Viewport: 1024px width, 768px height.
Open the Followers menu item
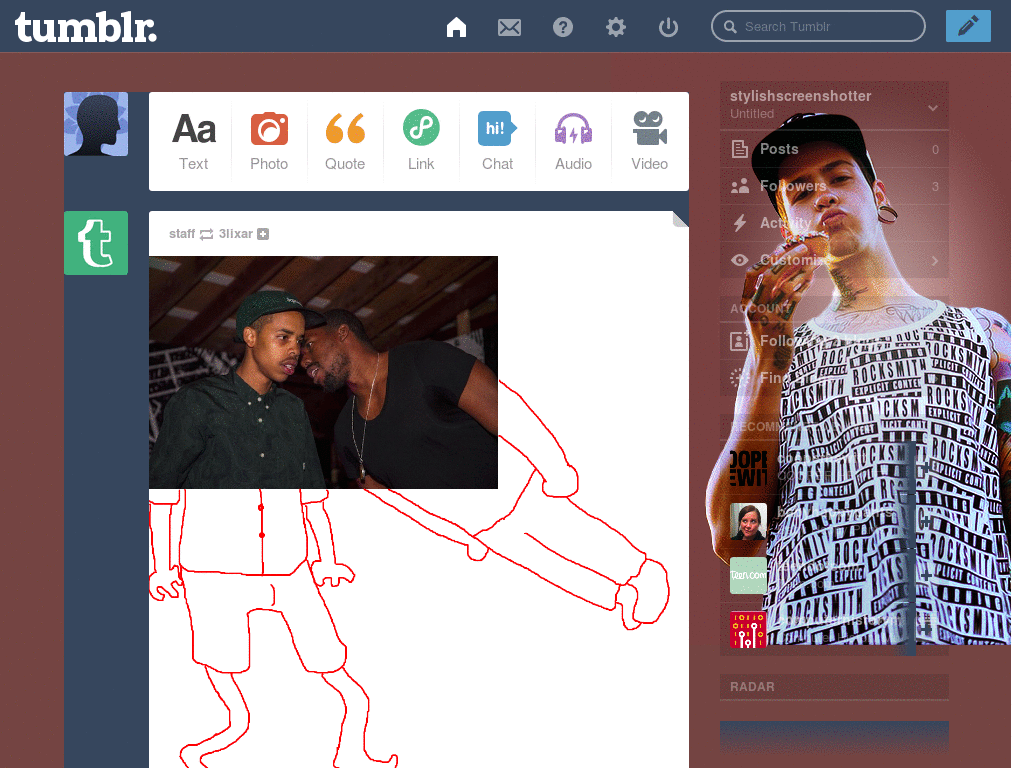click(x=834, y=186)
